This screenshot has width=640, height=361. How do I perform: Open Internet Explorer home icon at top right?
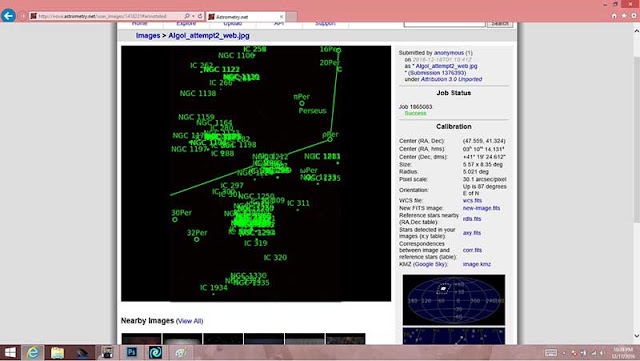[614, 16]
